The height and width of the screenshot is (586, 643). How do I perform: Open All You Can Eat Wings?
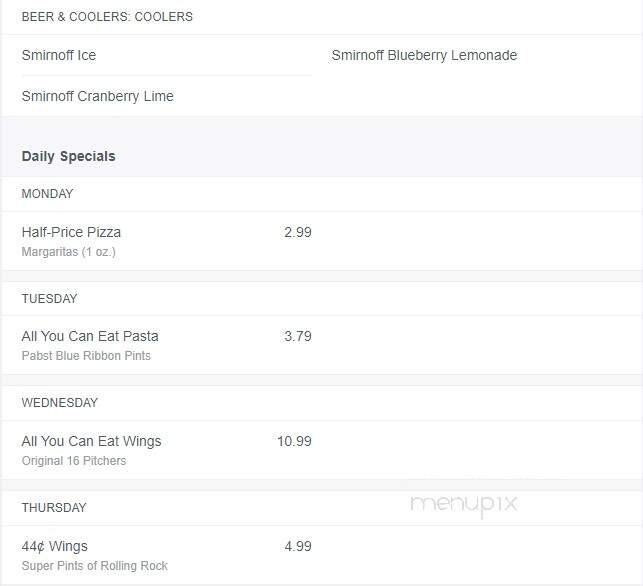[91, 441]
